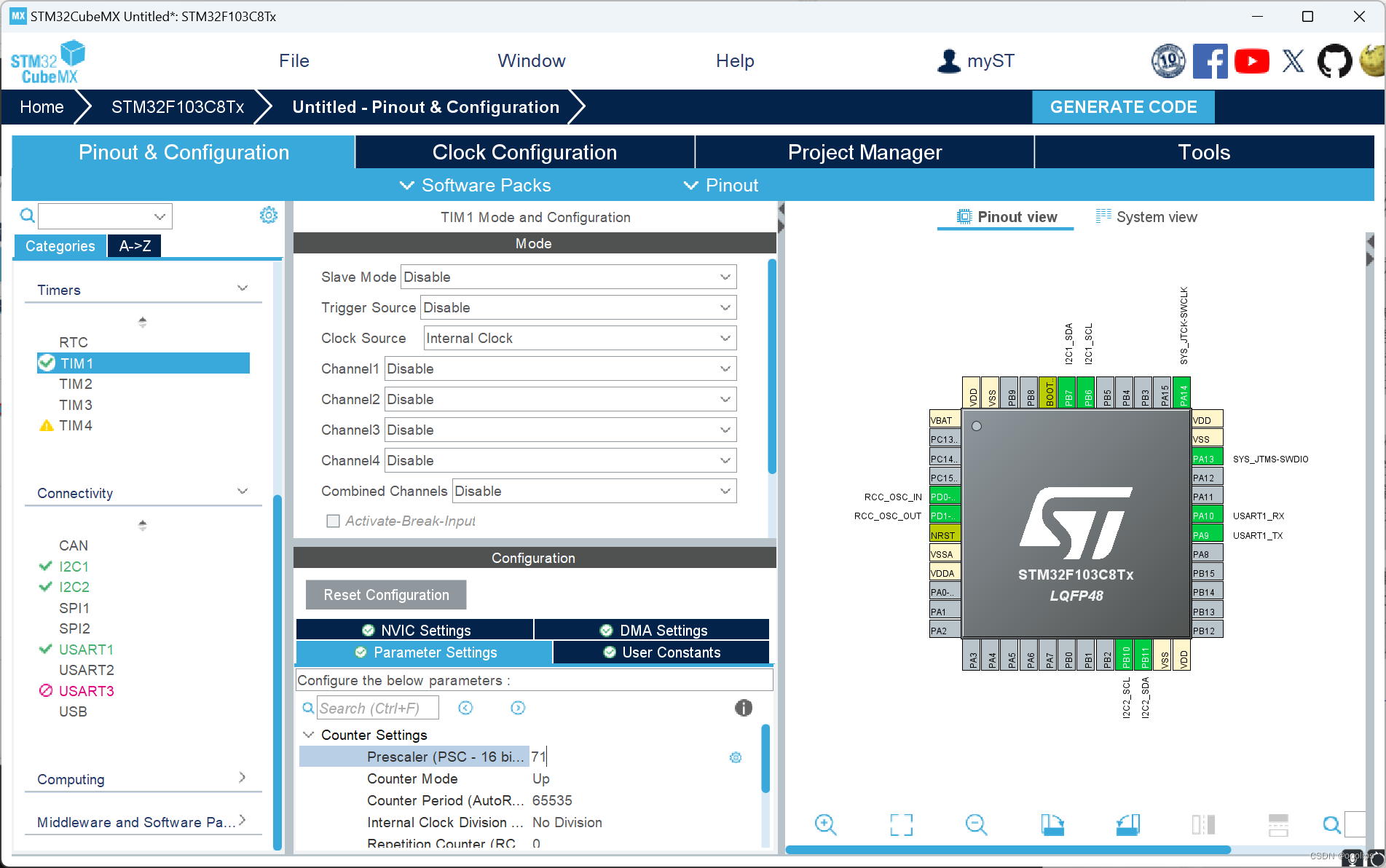Viewport: 1386px width, 868px height.
Task: Click the STM32CubeMX logo
Action: [x=48, y=62]
